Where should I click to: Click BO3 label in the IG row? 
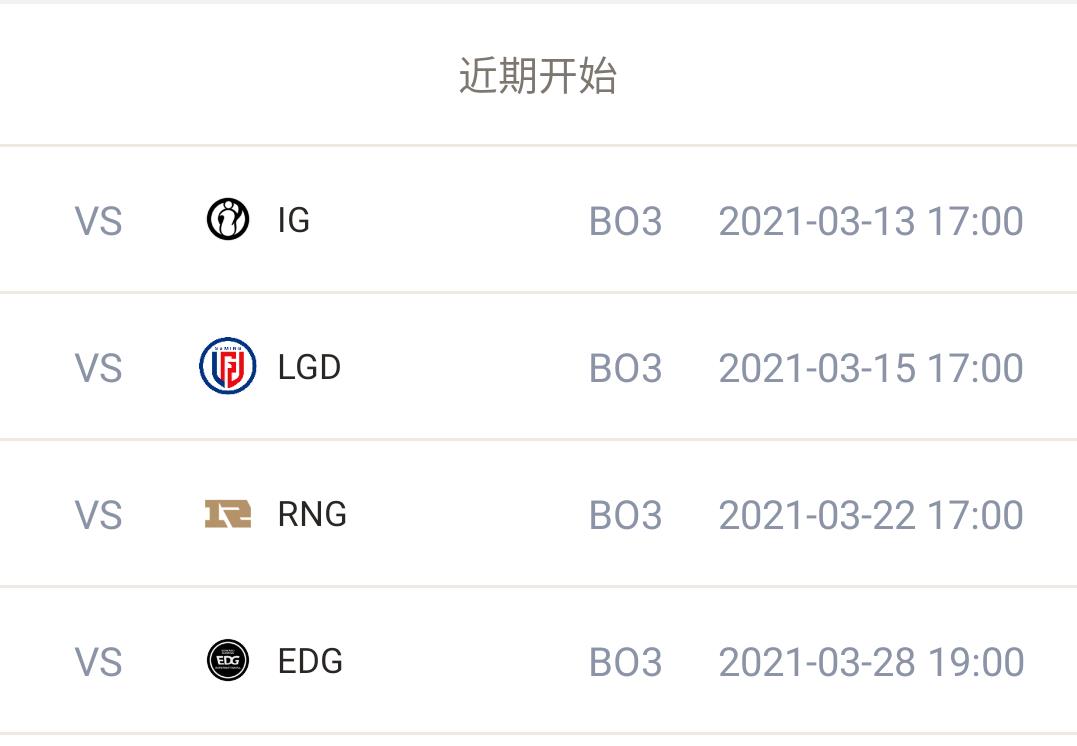point(626,221)
